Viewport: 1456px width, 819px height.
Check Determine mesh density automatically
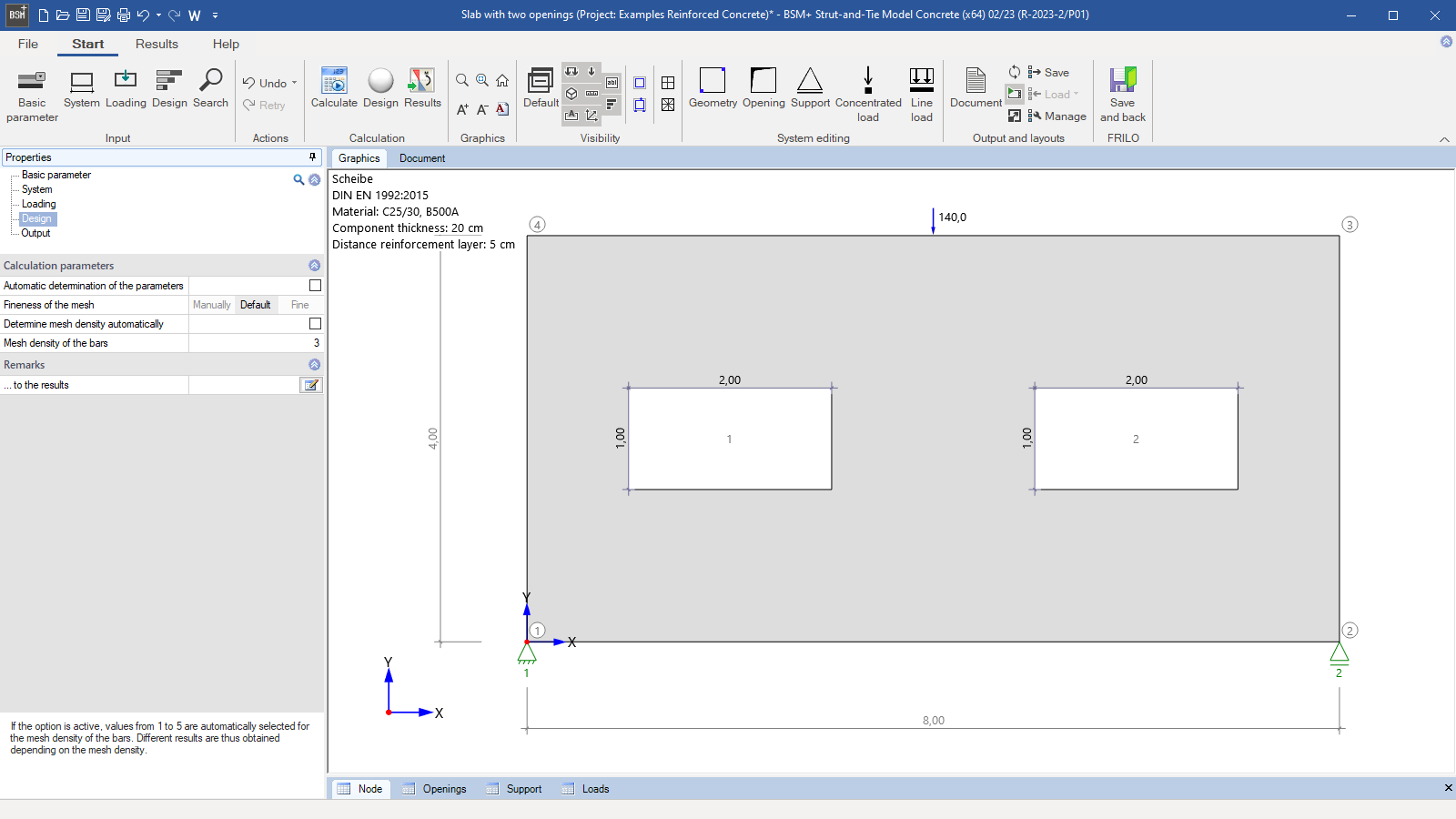[315, 324]
